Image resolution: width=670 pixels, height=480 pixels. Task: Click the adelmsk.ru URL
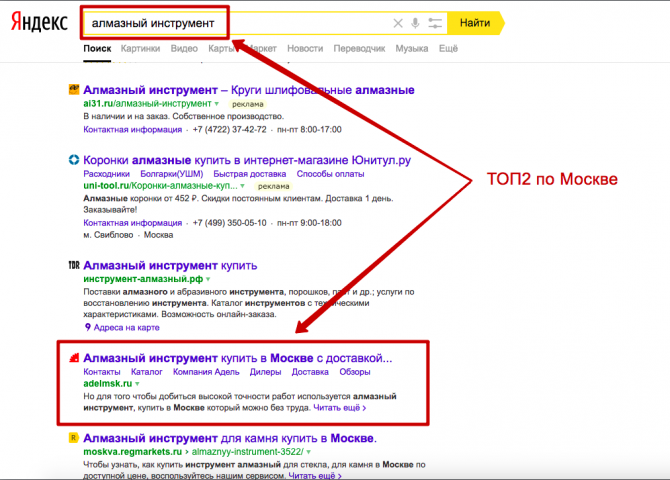click(108, 383)
